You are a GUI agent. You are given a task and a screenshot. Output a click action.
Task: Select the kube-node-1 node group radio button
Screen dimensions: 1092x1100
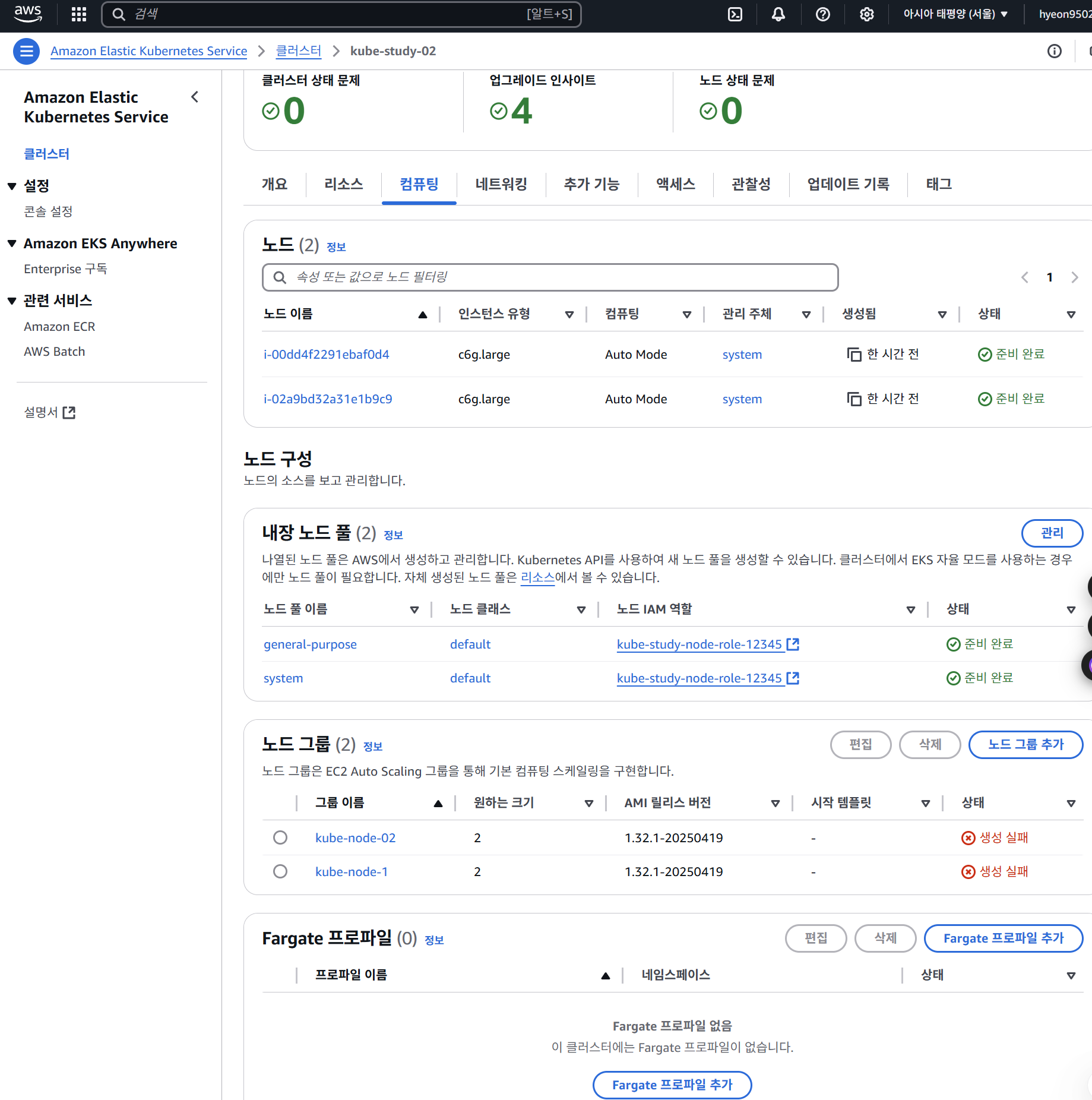point(280,871)
